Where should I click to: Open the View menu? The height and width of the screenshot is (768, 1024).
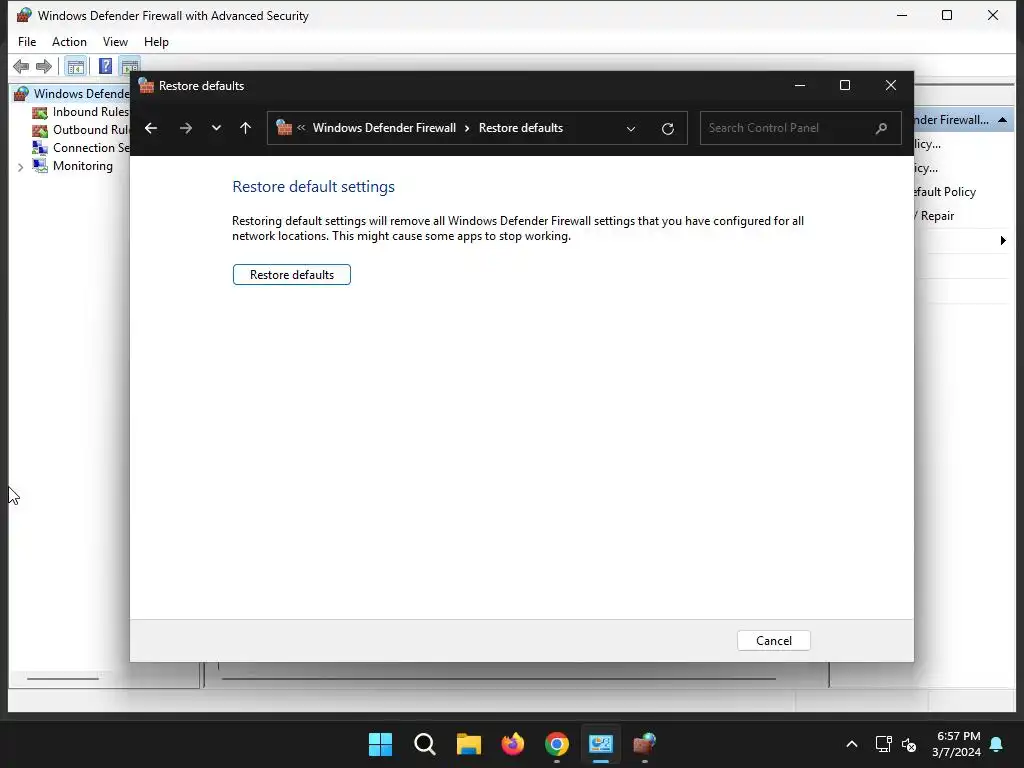point(115,42)
